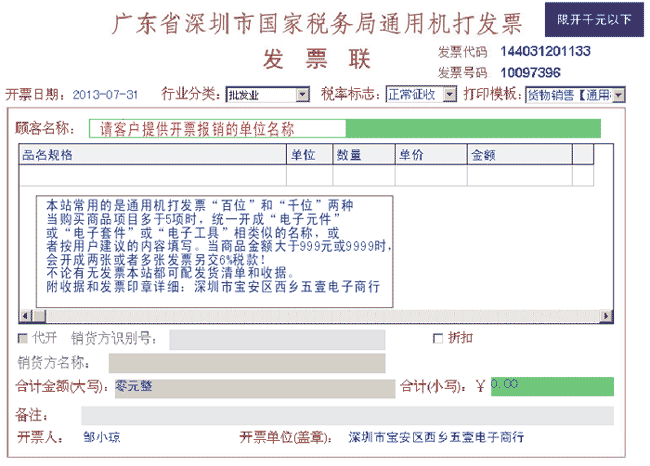Click the 销货方名称 input field
The image size is (650, 466).
[x=246, y=362]
